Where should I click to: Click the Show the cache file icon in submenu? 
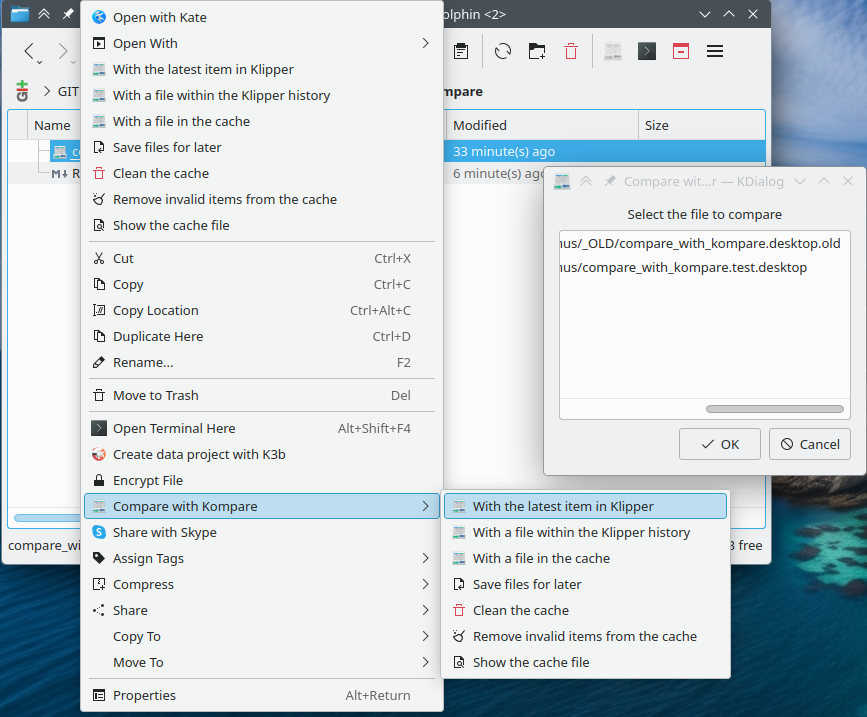[459, 662]
